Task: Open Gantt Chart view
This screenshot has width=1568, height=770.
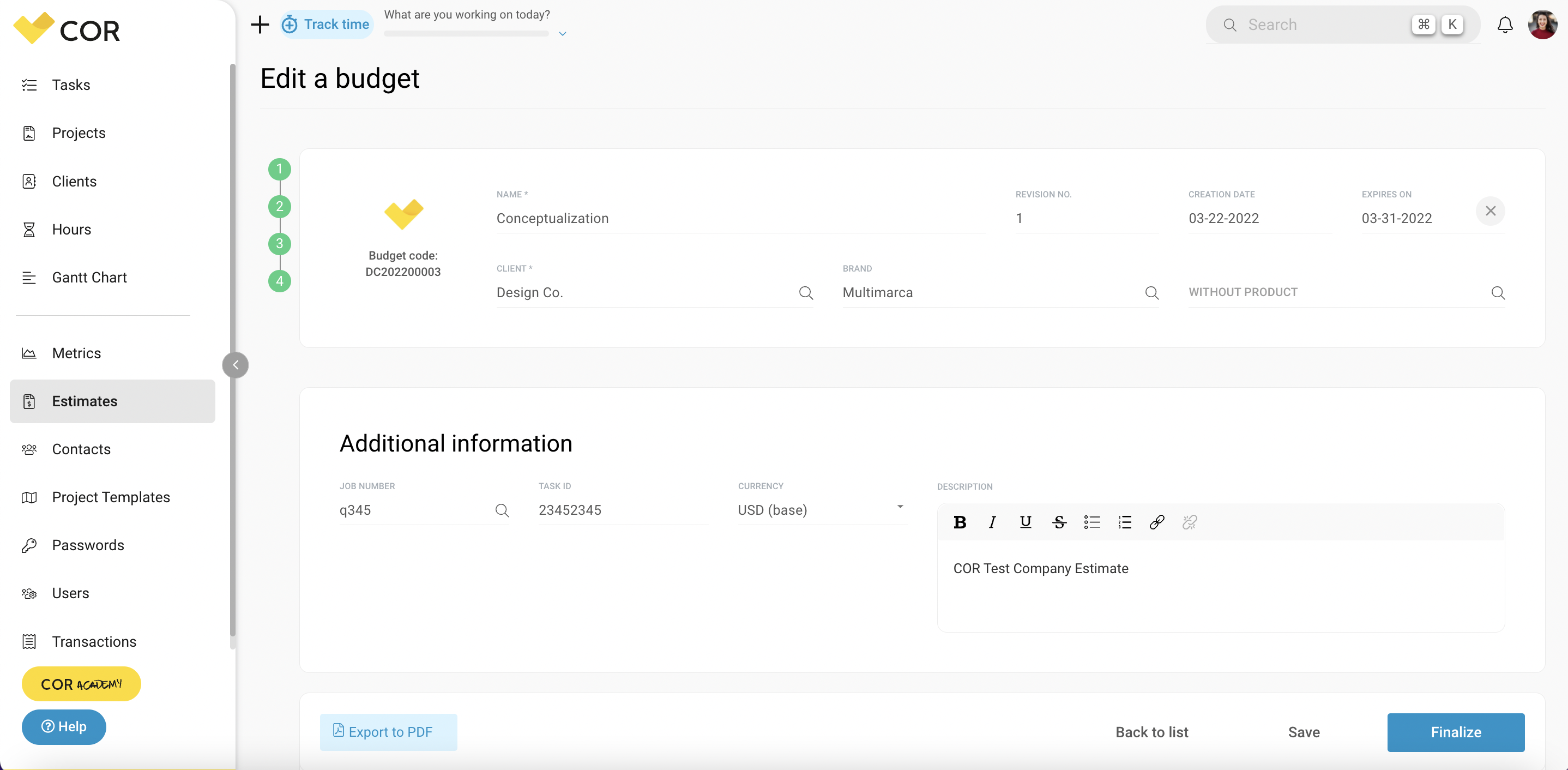Action: point(113,278)
